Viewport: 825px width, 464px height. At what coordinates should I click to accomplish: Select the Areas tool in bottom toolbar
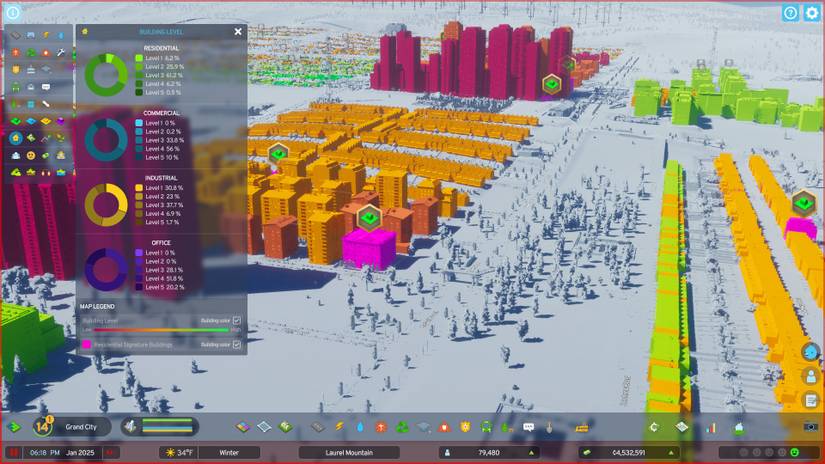[264, 427]
